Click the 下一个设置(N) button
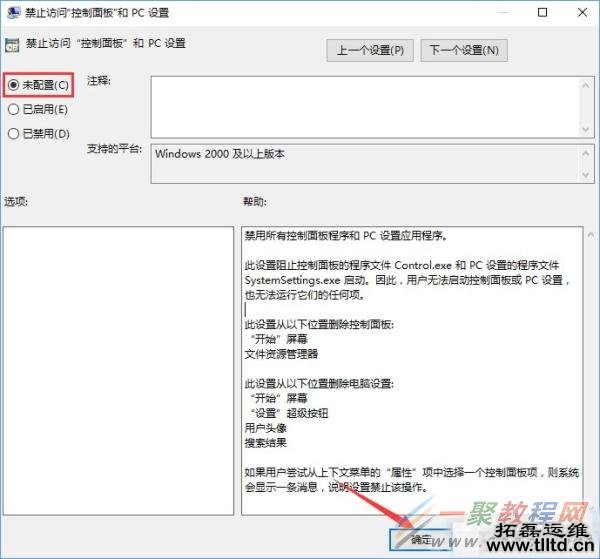Image resolution: width=600 pixels, height=559 pixels. pos(464,50)
